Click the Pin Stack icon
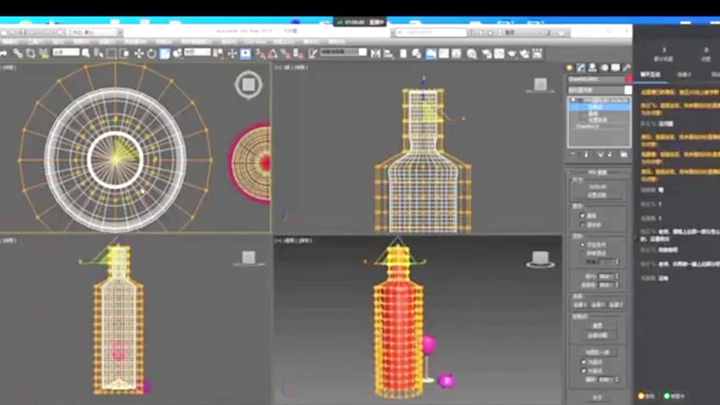720x405 pixels. click(x=574, y=155)
